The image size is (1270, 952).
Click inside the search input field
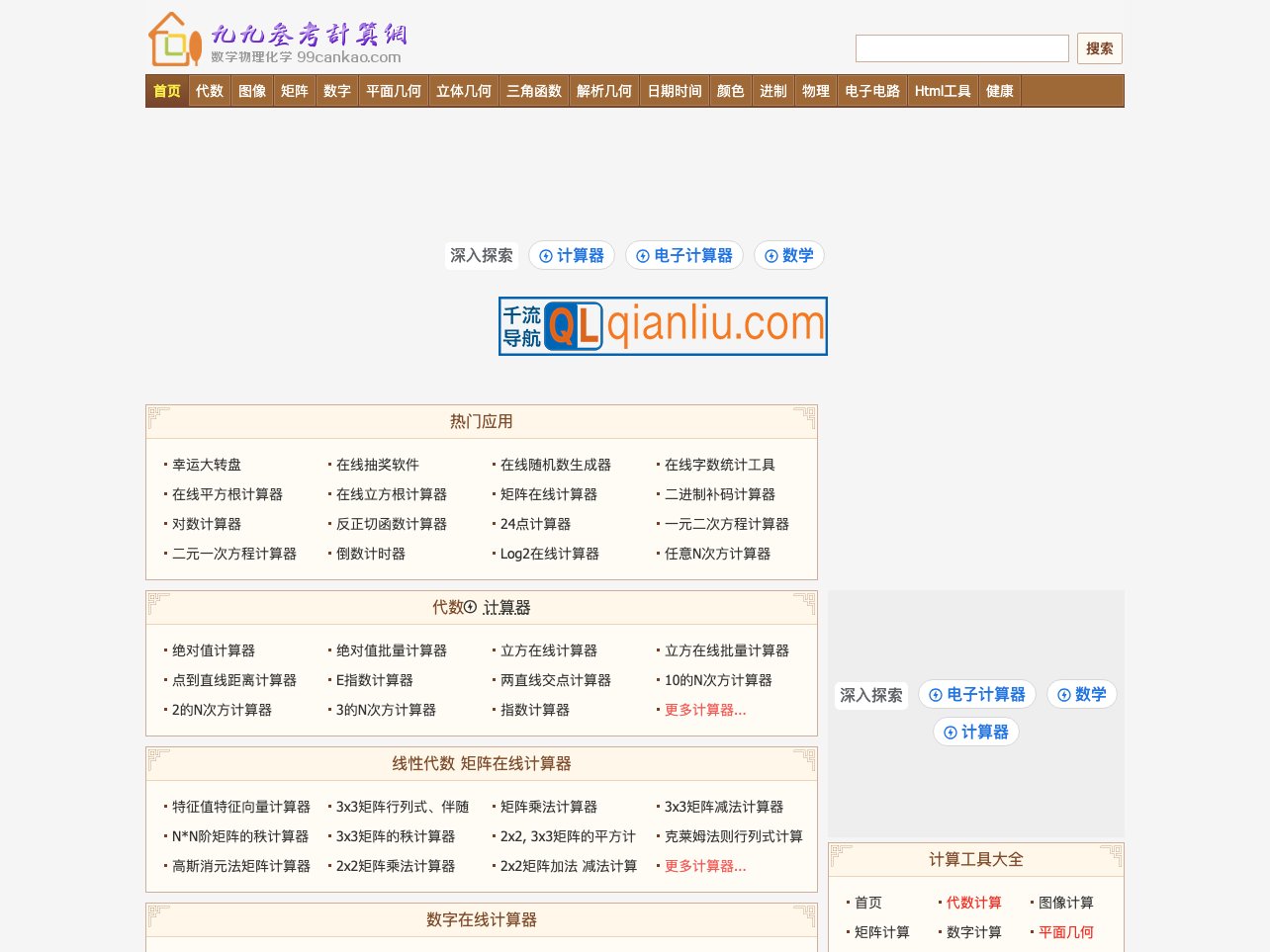(x=960, y=47)
